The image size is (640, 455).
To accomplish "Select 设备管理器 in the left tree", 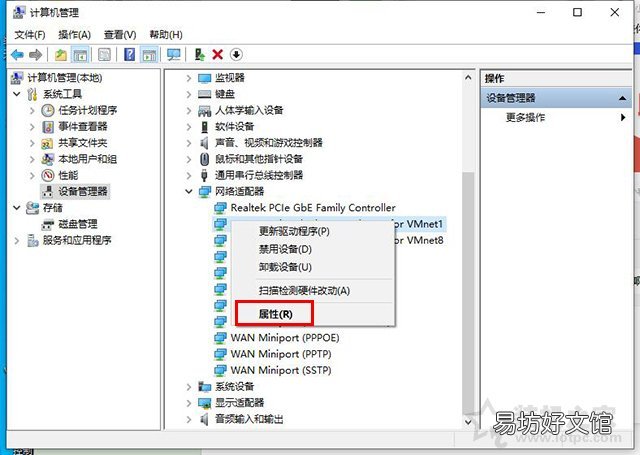I will (83, 191).
